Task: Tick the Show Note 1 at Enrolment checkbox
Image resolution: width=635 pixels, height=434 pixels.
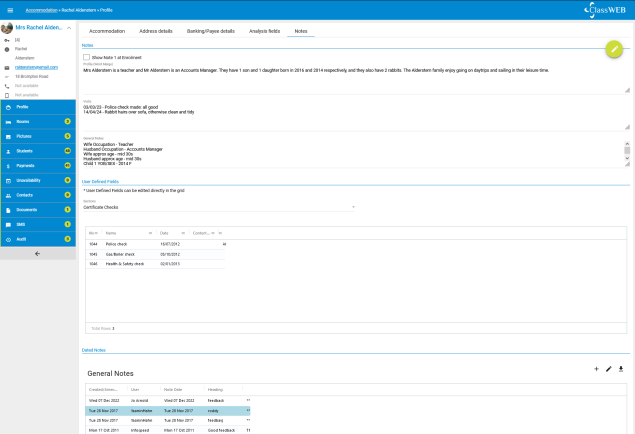Action: 87,58
